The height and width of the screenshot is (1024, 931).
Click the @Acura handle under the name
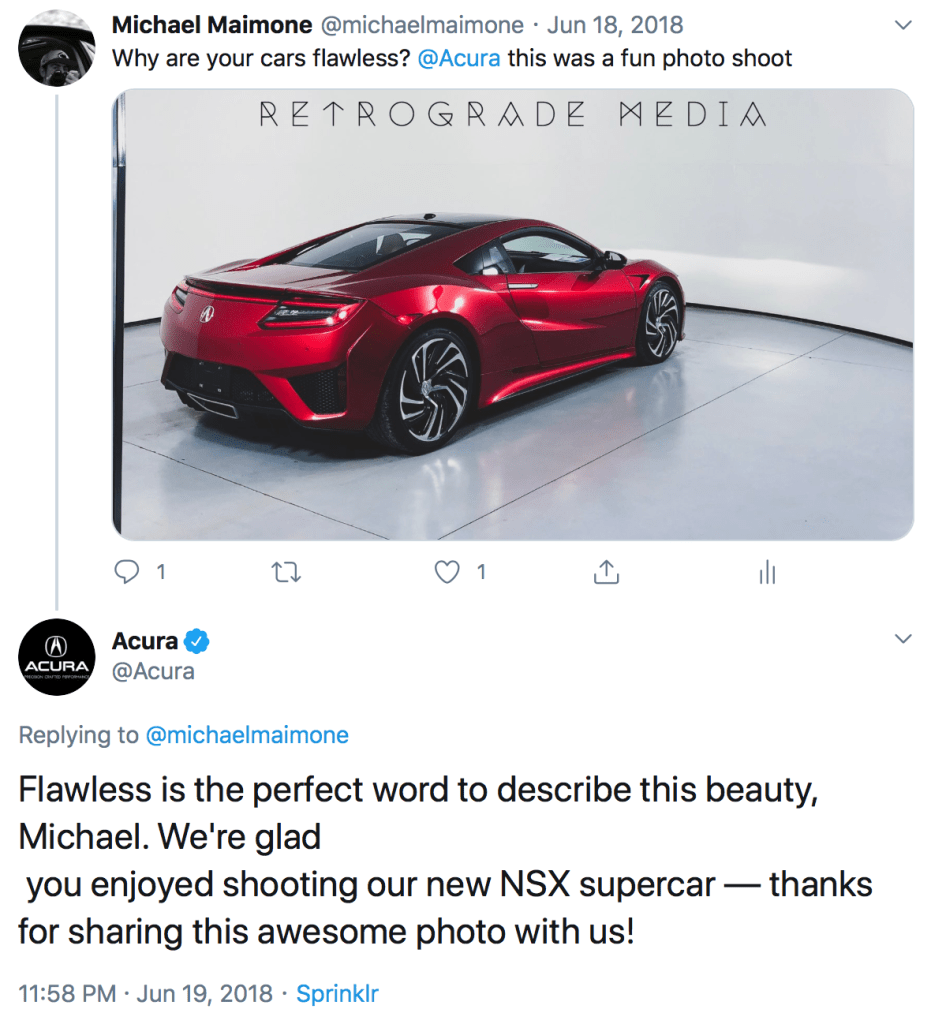coord(153,672)
